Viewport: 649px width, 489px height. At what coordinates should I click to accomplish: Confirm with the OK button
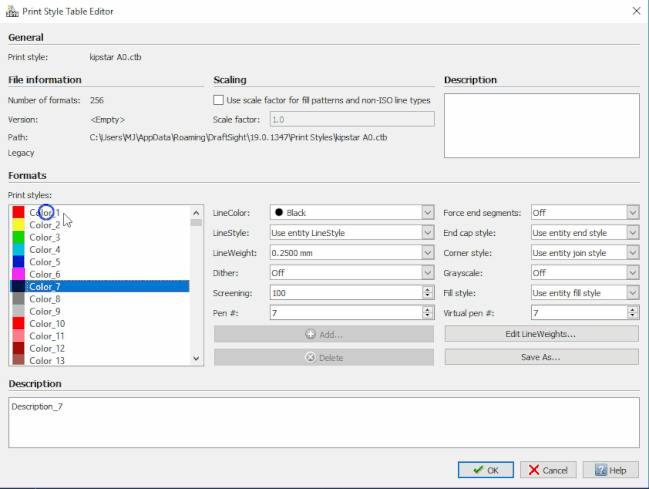click(486, 470)
